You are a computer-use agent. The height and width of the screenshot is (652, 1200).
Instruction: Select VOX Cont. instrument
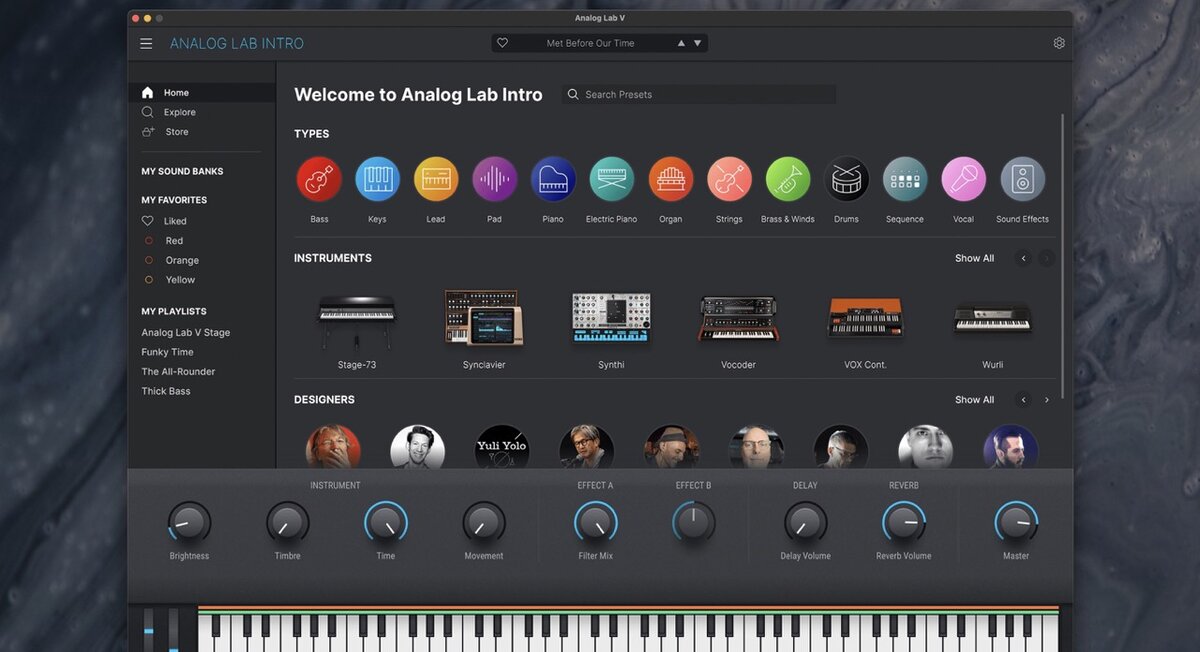(865, 317)
